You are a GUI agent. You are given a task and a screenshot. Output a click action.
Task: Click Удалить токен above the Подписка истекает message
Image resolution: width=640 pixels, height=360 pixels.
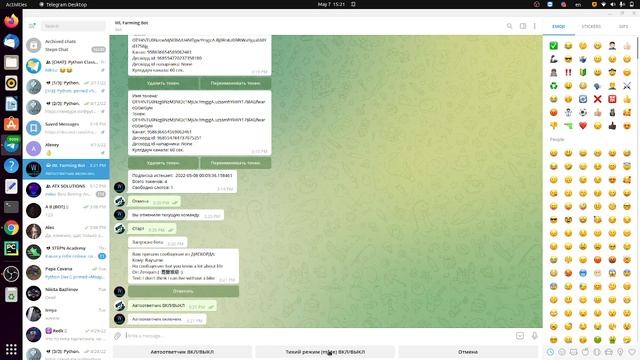point(163,163)
